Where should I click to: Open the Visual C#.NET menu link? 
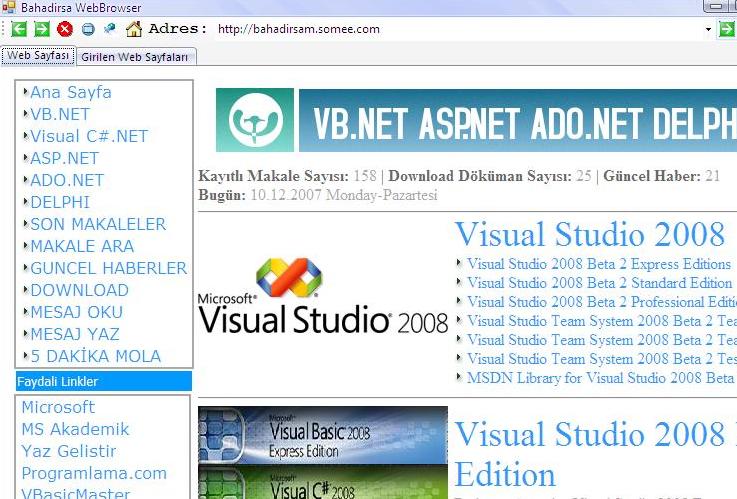click(89, 136)
